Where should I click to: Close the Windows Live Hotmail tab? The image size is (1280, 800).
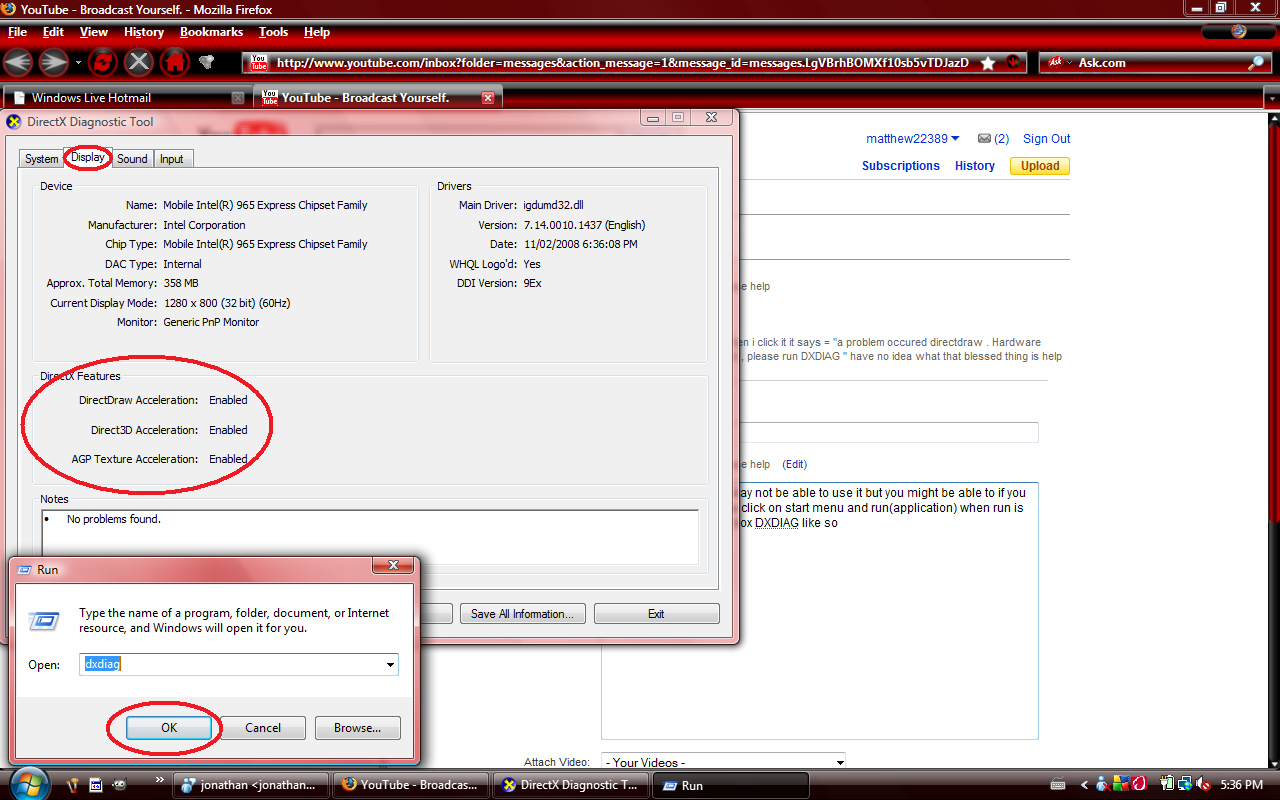pyautogui.click(x=237, y=98)
